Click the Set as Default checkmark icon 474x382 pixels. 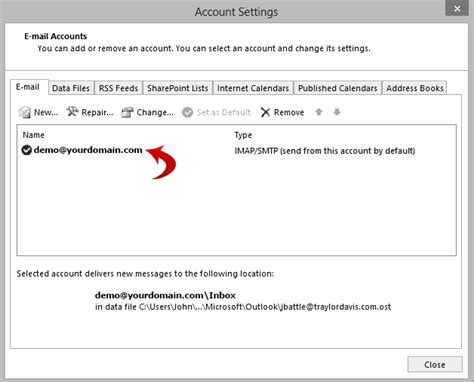tap(187, 112)
